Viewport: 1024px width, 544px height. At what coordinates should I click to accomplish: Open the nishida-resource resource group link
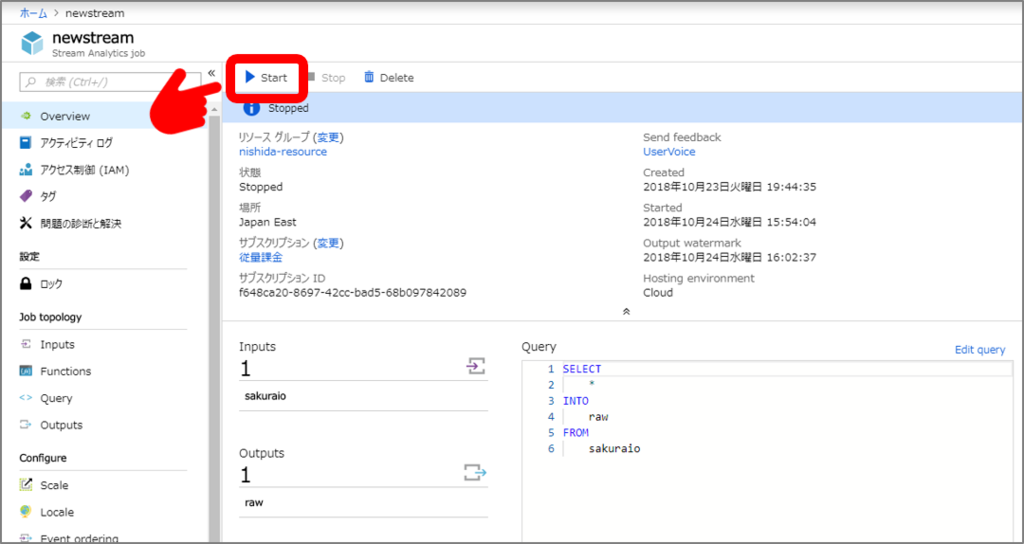click(283, 152)
